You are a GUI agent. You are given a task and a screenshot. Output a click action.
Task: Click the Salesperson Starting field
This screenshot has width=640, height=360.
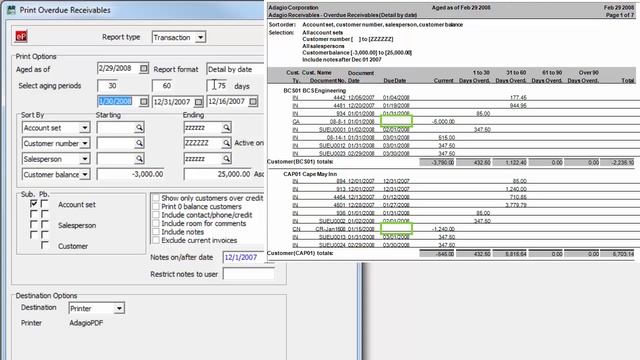tap(116, 159)
